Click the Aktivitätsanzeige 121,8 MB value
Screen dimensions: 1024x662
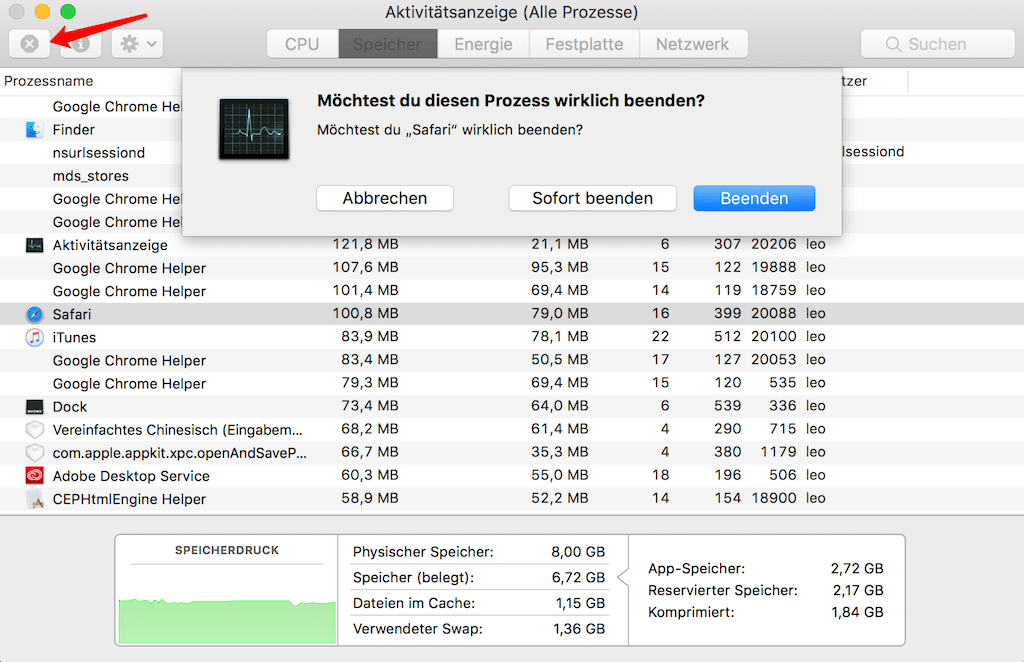pyautogui.click(x=366, y=244)
